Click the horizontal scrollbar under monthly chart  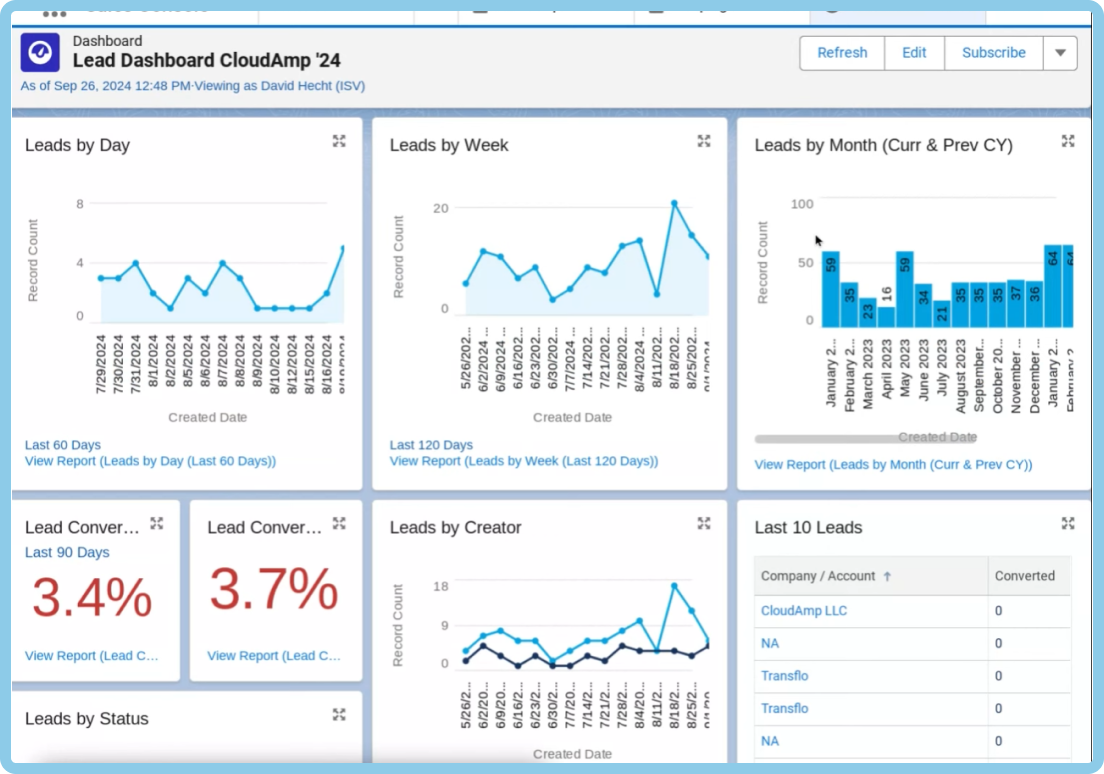pos(865,438)
